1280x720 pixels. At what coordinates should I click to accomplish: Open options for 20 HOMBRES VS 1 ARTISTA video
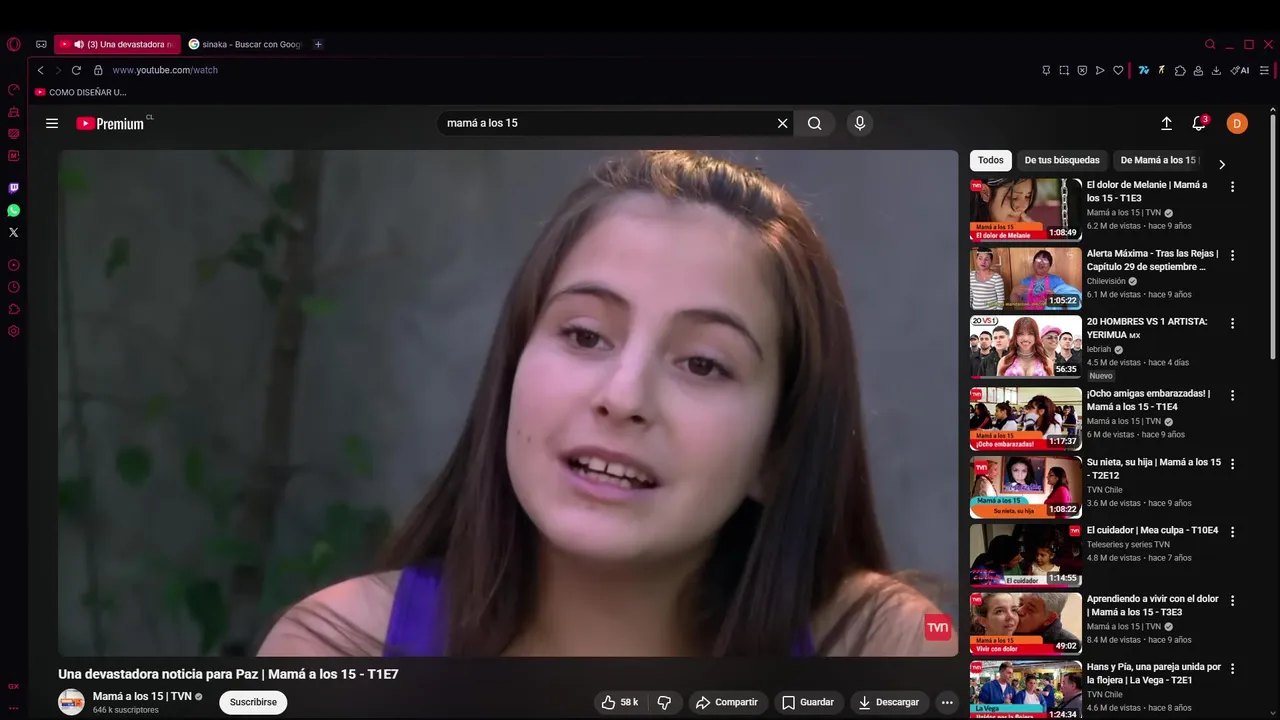(x=1232, y=323)
